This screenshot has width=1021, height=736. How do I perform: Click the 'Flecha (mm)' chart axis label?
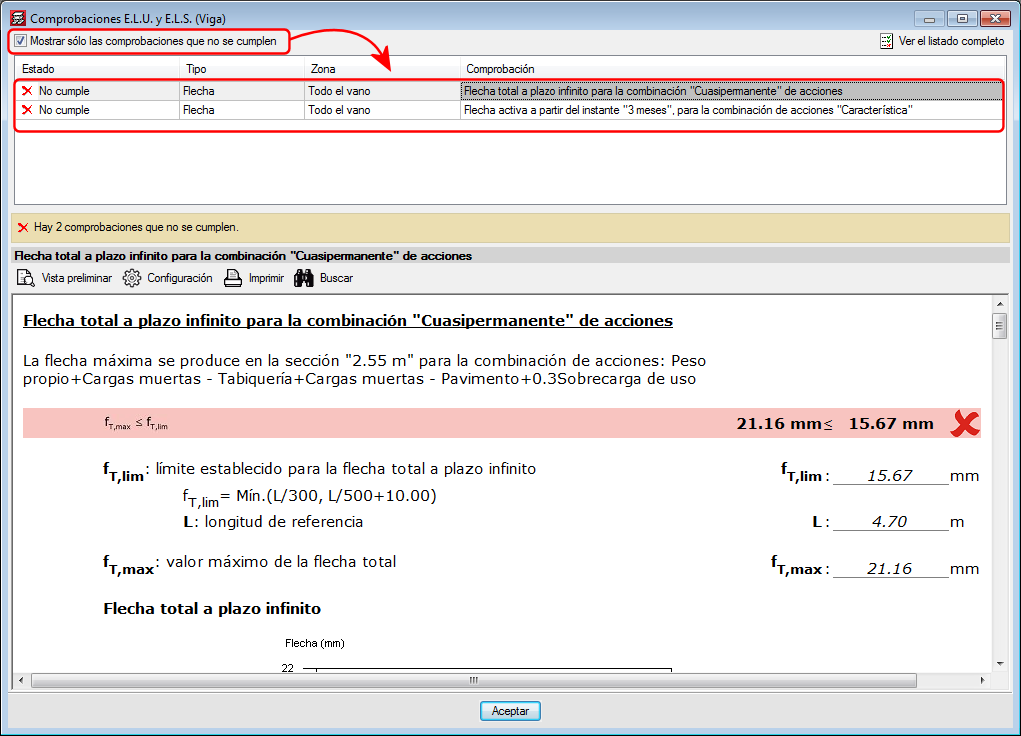point(315,644)
